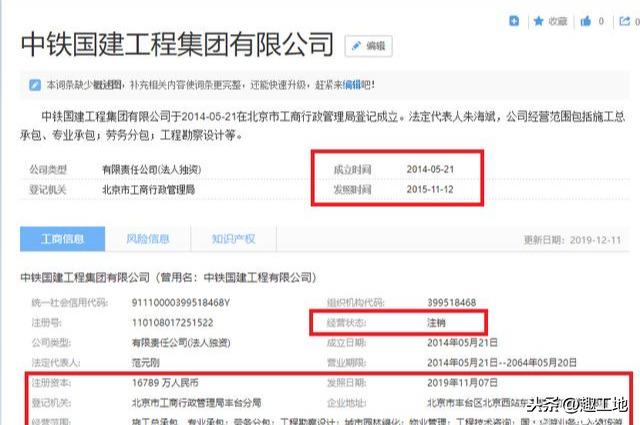
Task: Click the 成立时间 value 2014-05-21
Action: coord(430,169)
